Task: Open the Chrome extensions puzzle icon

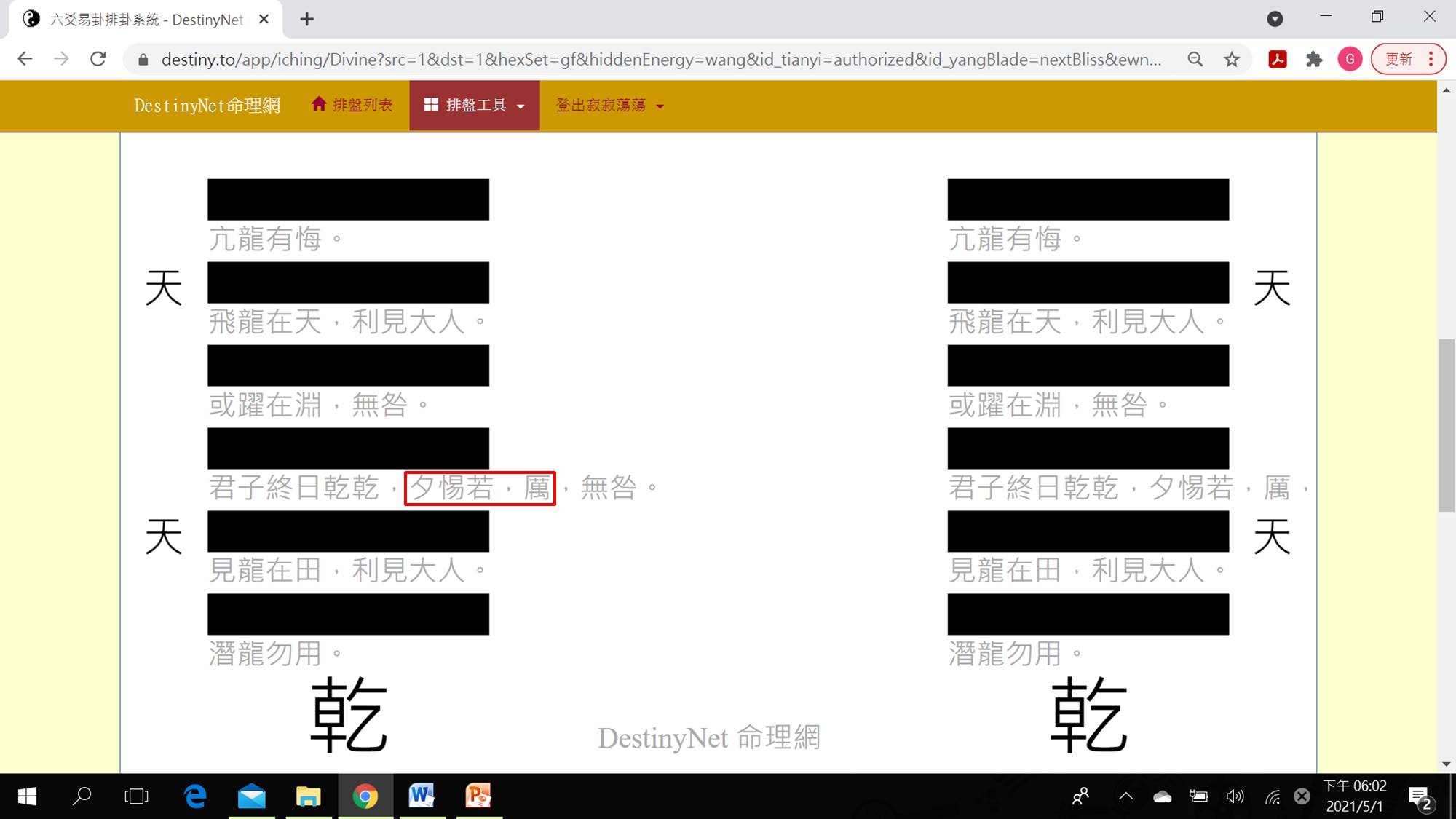Action: pos(1313,59)
